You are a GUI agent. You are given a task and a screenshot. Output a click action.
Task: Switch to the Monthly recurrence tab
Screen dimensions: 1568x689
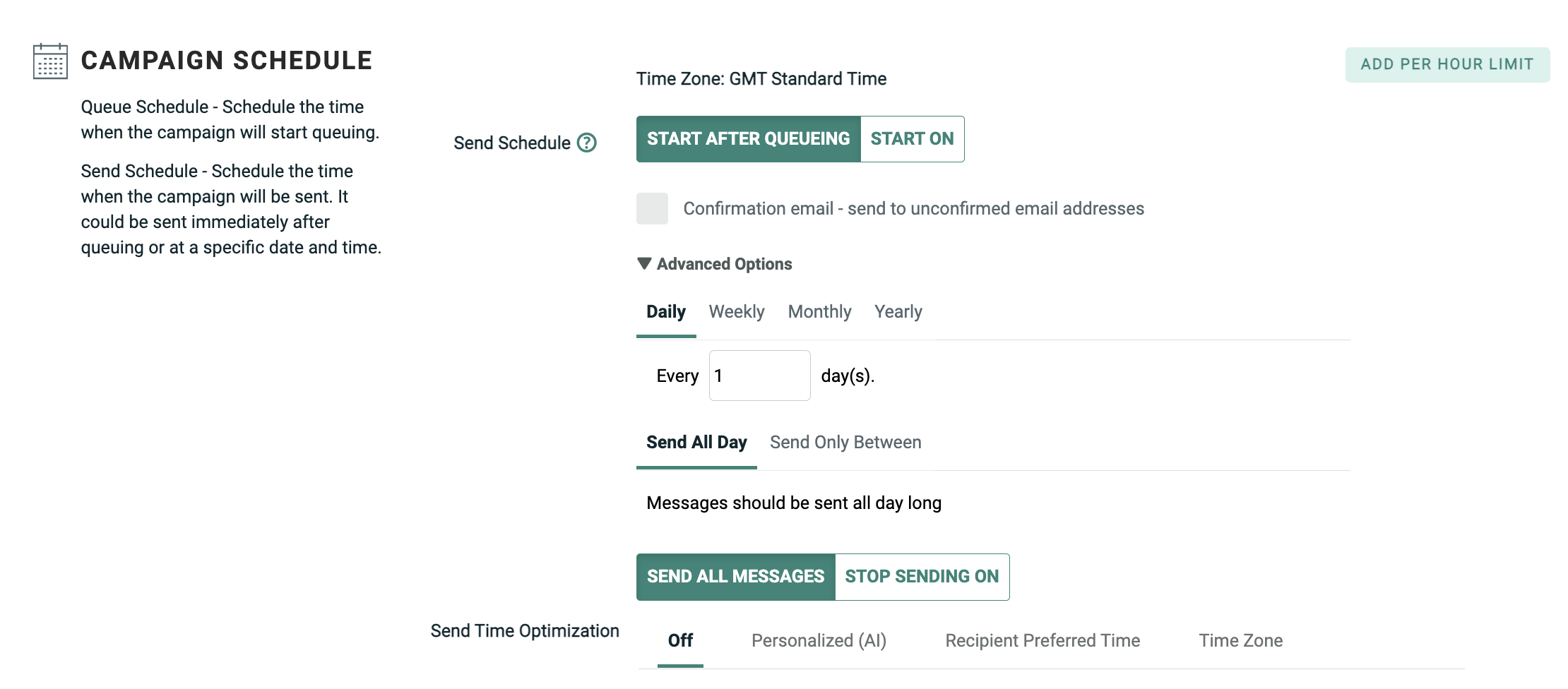pyautogui.click(x=819, y=312)
